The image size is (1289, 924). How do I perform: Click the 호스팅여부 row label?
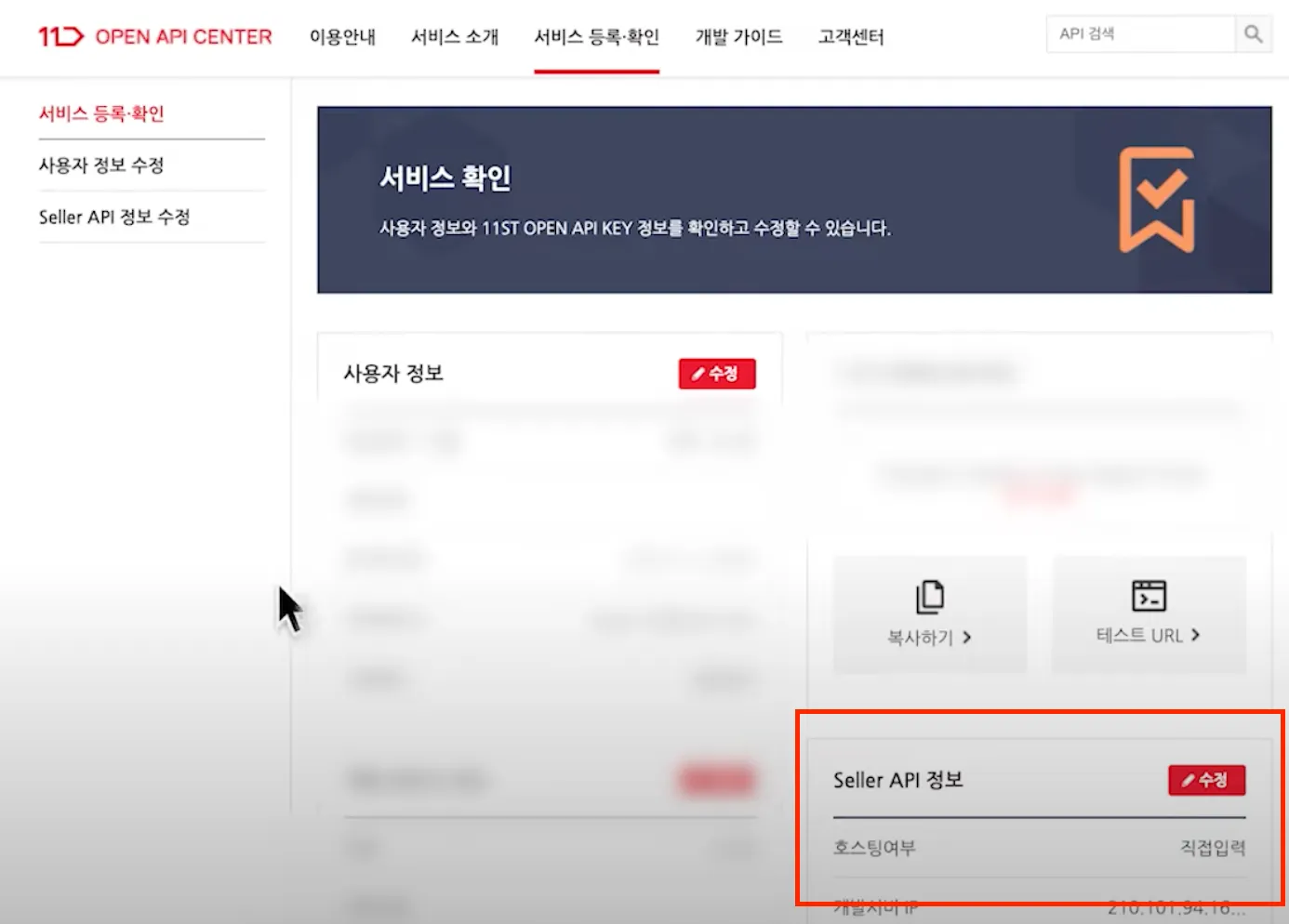[874, 848]
